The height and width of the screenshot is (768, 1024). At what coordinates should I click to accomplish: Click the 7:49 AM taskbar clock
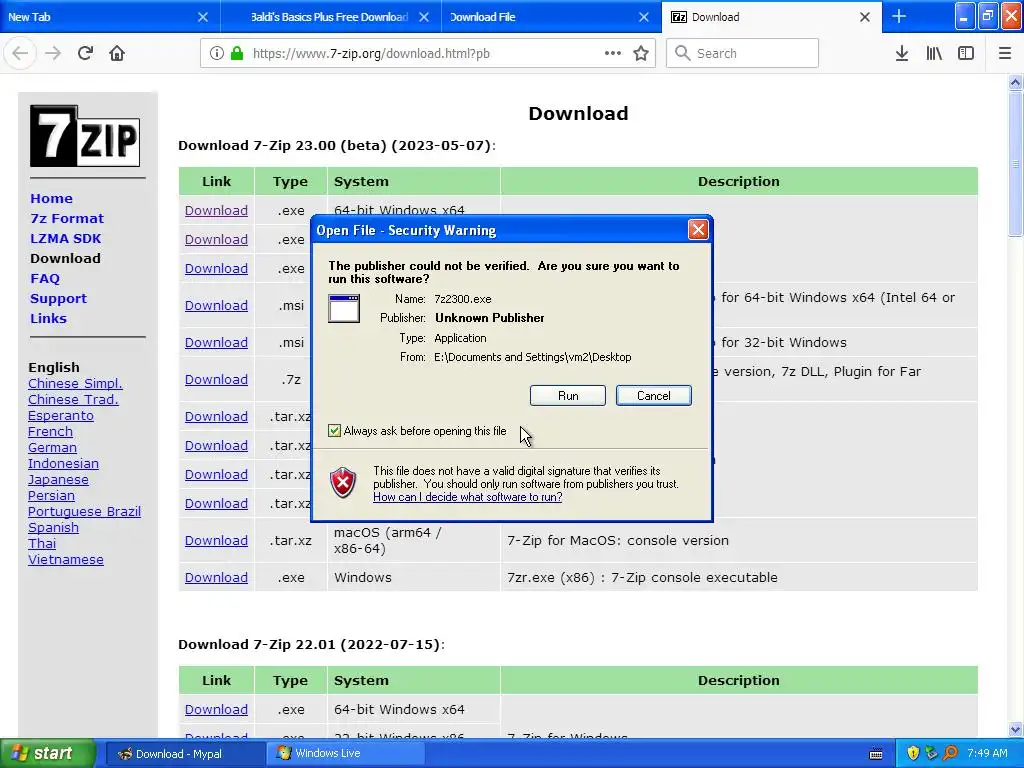[987, 753]
